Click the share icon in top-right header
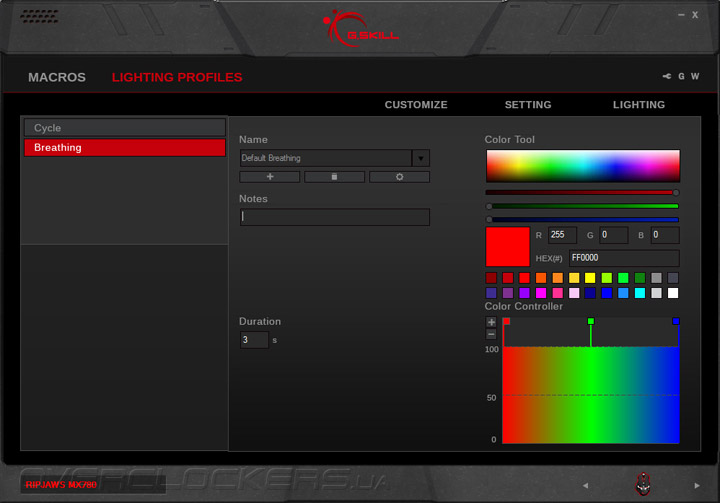This screenshot has width=720, height=503. 667,76
